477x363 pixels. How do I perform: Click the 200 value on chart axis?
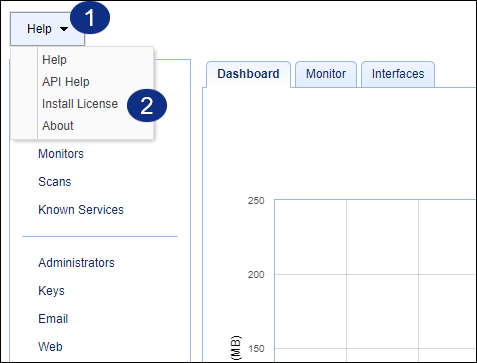(x=256, y=275)
